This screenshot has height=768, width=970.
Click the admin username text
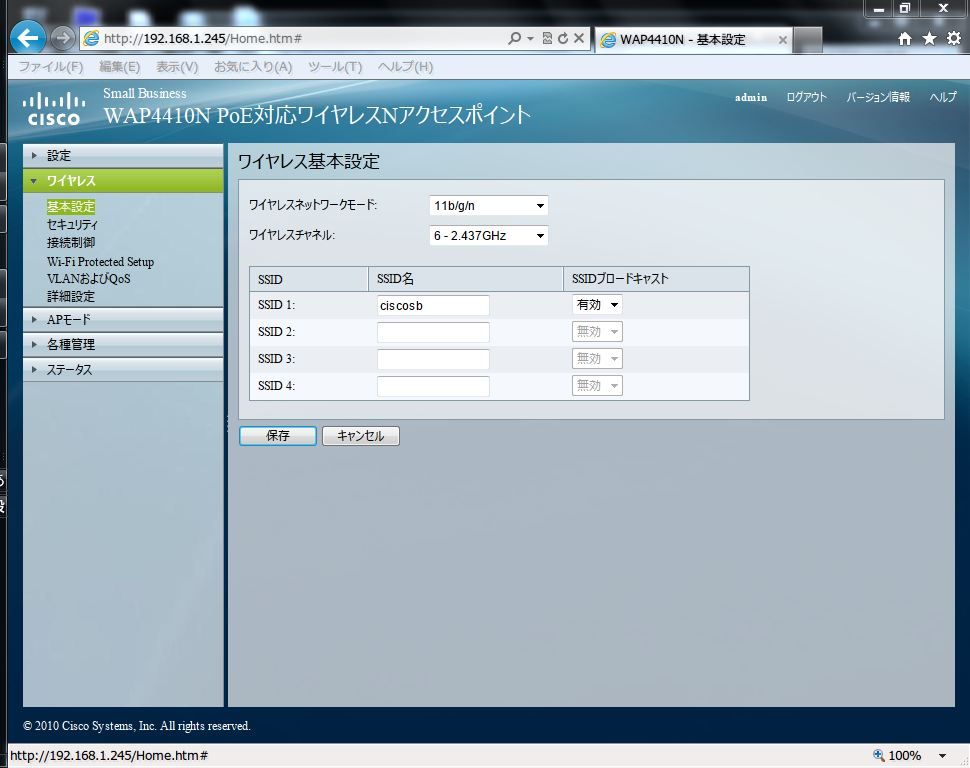click(x=750, y=97)
